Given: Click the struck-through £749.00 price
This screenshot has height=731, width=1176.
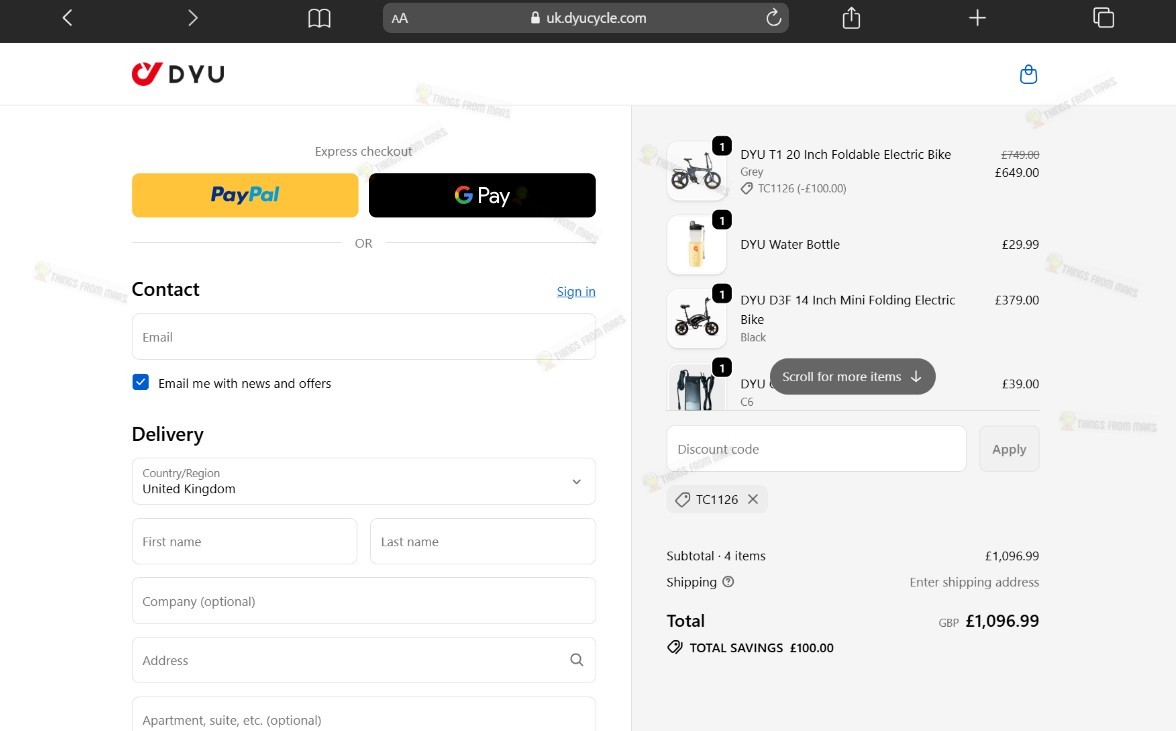Looking at the screenshot, I should pyautogui.click(x=1020, y=154).
